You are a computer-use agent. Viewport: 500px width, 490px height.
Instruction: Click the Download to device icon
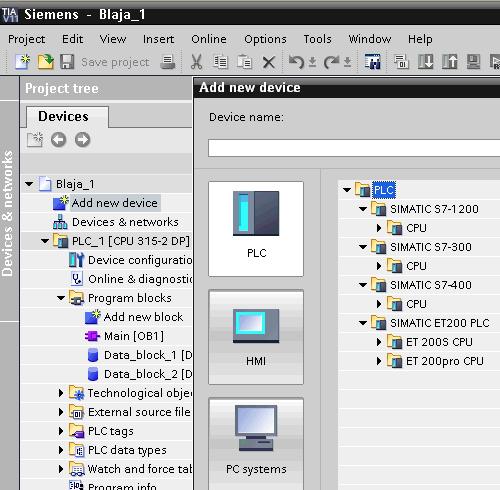click(426, 62)
